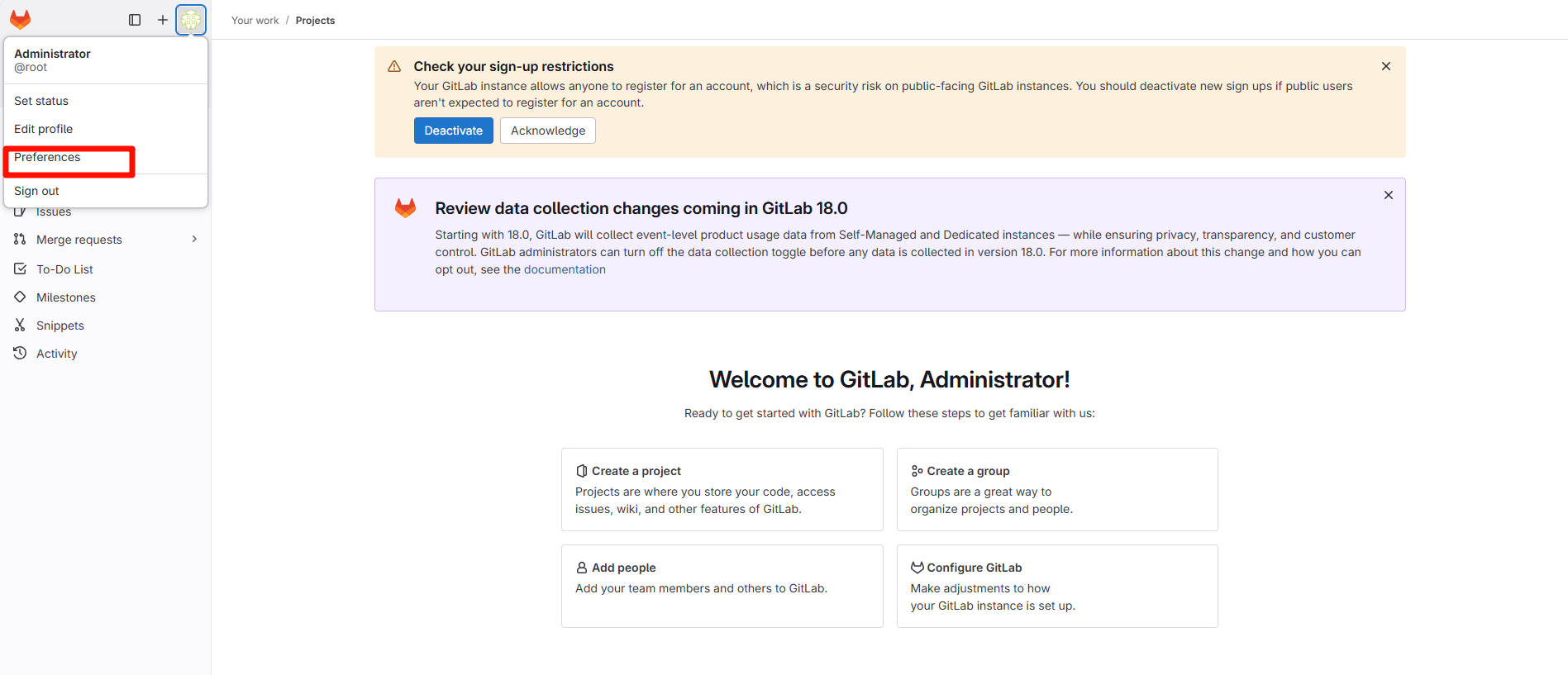Open Snippets from the sidebar

(106, 326)
